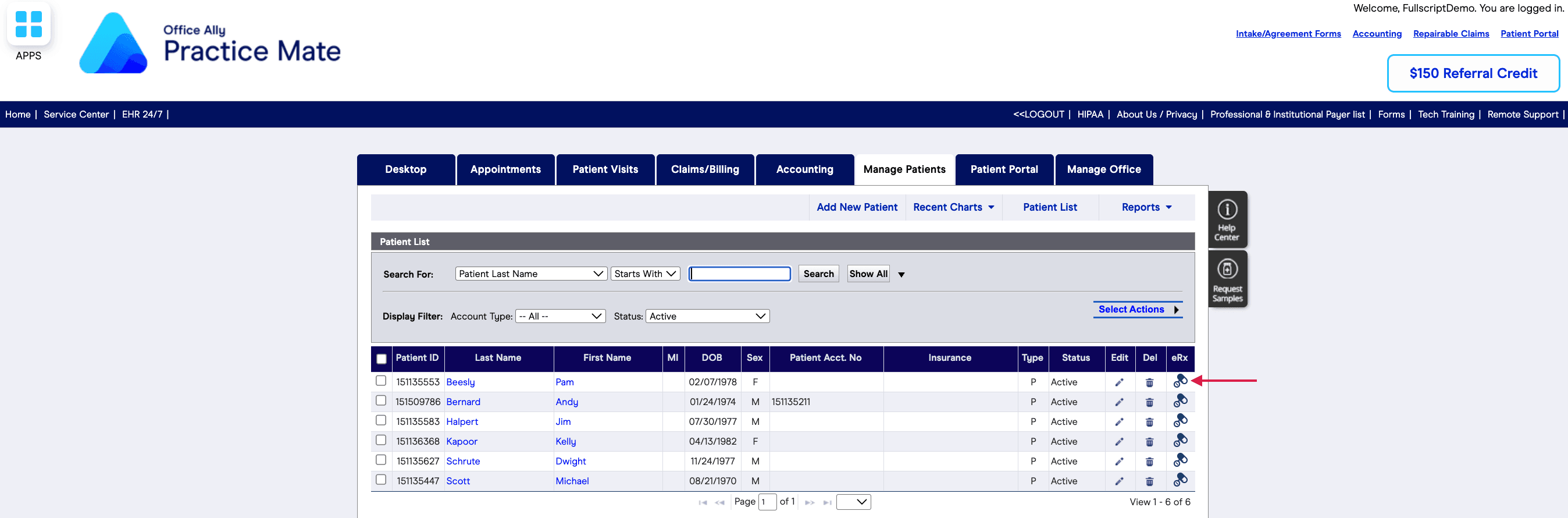Viewport: 1568px width, 518px height.
Task: Open patient record for last name Beesly
Action: click(460, 382)
